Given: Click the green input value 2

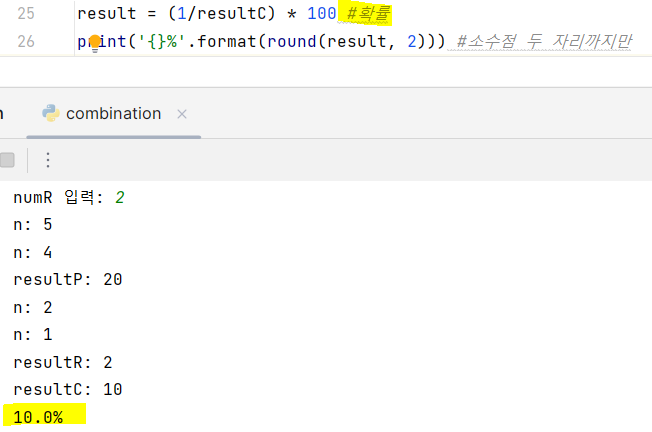Looking at the screenshot, I should [x=120, y=197].
